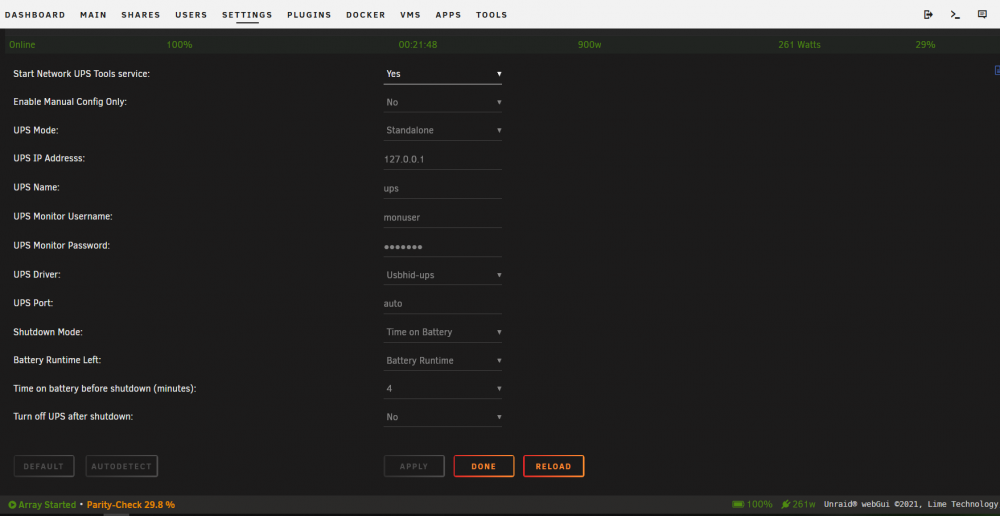This screenshot has width=1000, height=516.
Task: Open the terminal icon in header
Action: [955, 15]
